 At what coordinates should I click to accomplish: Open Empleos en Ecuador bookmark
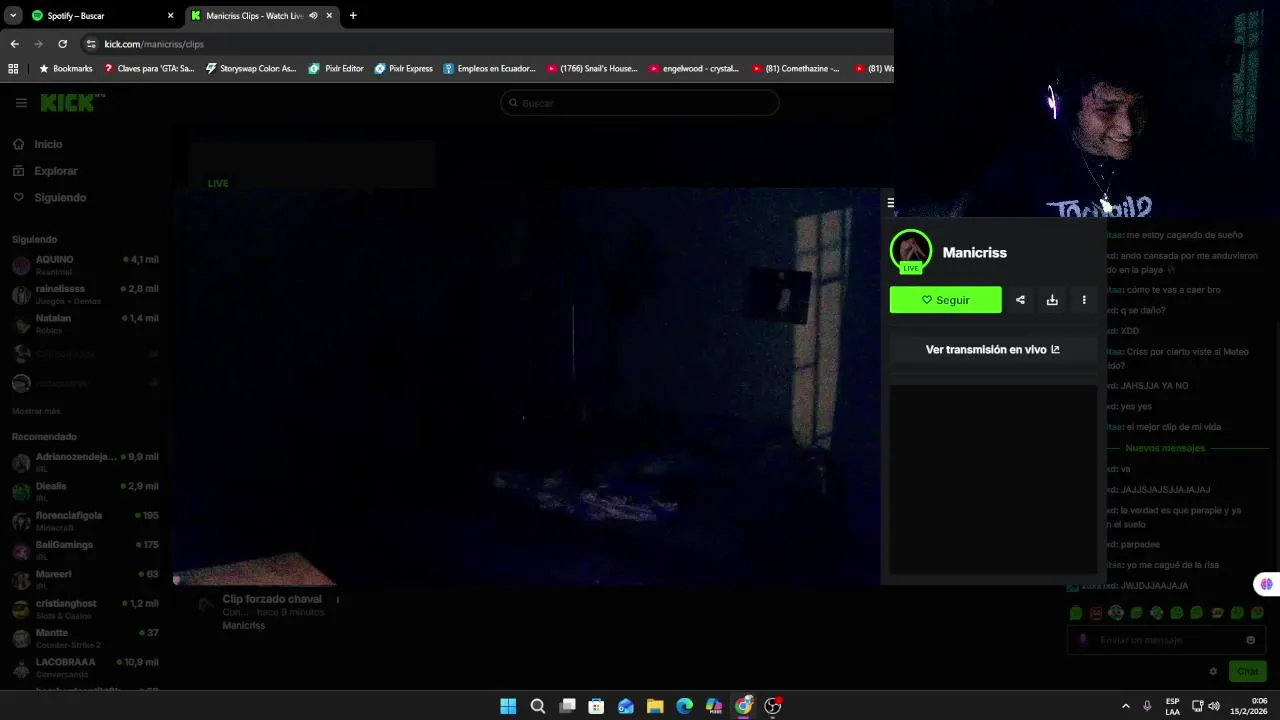[489, 69]
